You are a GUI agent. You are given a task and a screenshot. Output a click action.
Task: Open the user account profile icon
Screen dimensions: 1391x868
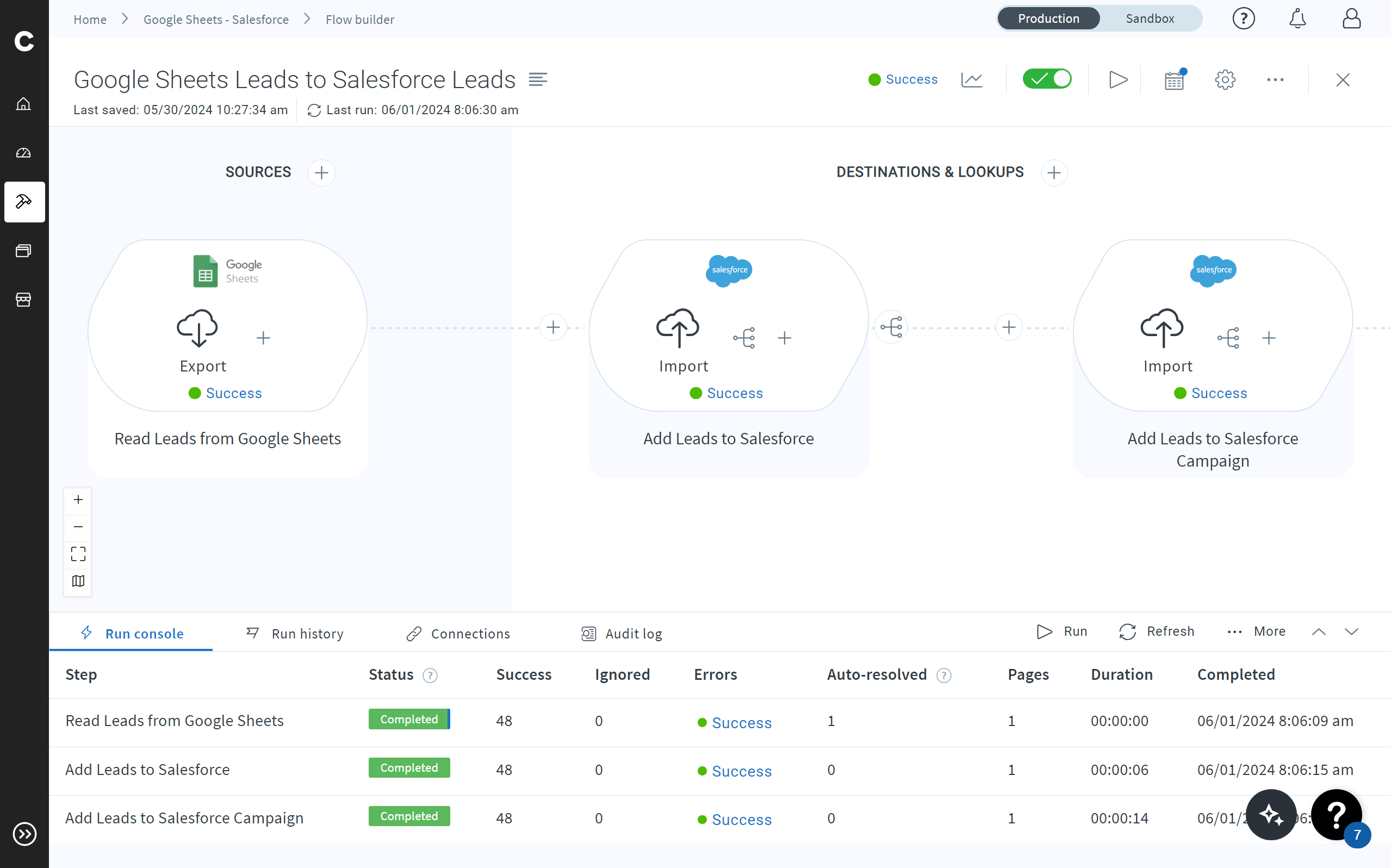click(1351, 19)
